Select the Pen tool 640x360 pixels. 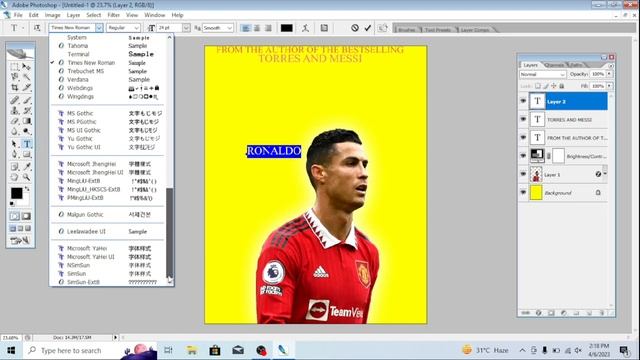click(x=14, y=154)
